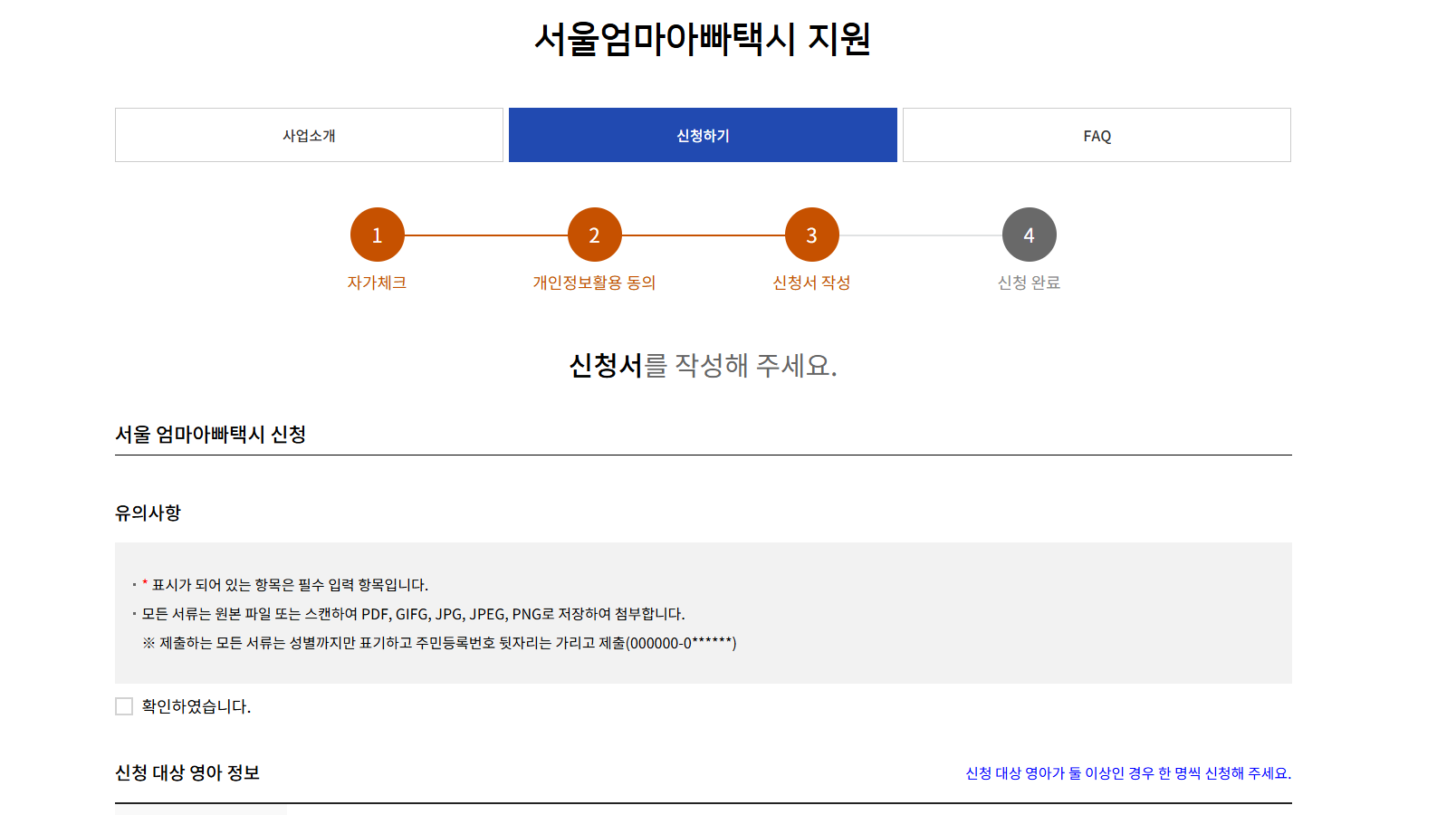Click the 자가체크 step label

coord(377,283)
